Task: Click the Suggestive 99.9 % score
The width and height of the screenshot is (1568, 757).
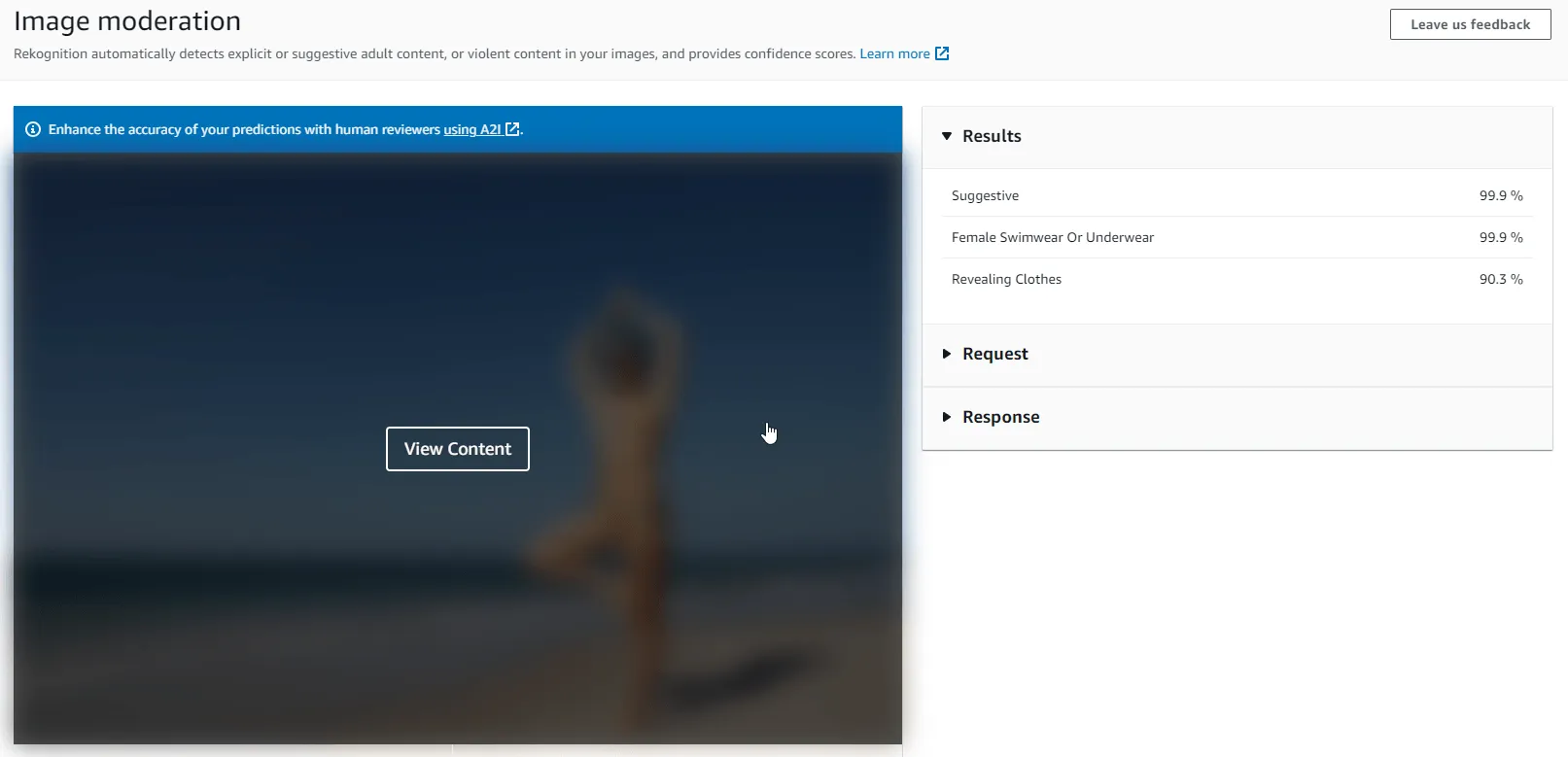Action: 1501,195
